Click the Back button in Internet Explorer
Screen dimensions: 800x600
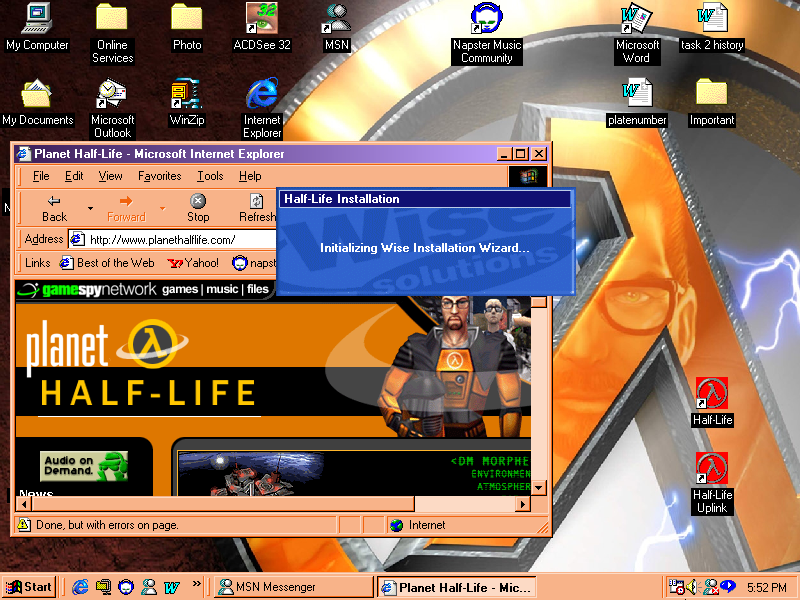pyautogui.click(x=54, y=209)
